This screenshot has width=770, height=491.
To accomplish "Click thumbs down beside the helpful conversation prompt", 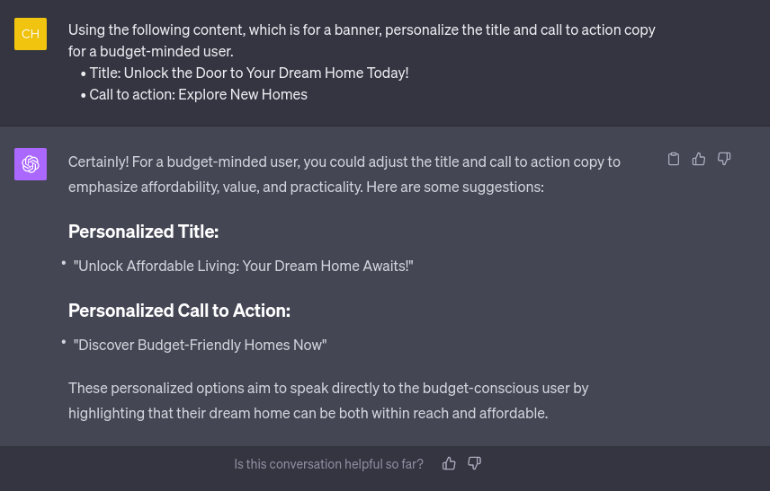I will (x=474, y=464).
